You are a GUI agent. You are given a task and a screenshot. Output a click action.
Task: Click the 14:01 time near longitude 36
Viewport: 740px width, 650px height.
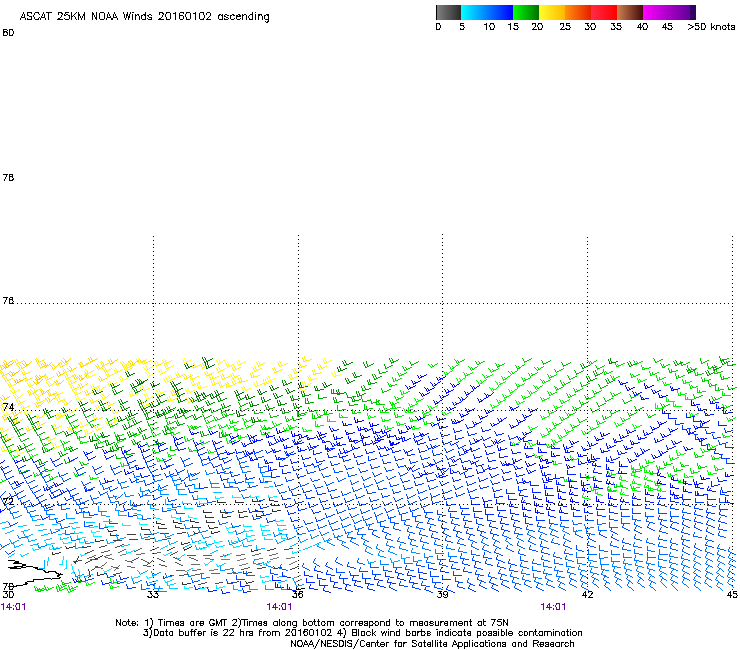[x=279, y=607]
